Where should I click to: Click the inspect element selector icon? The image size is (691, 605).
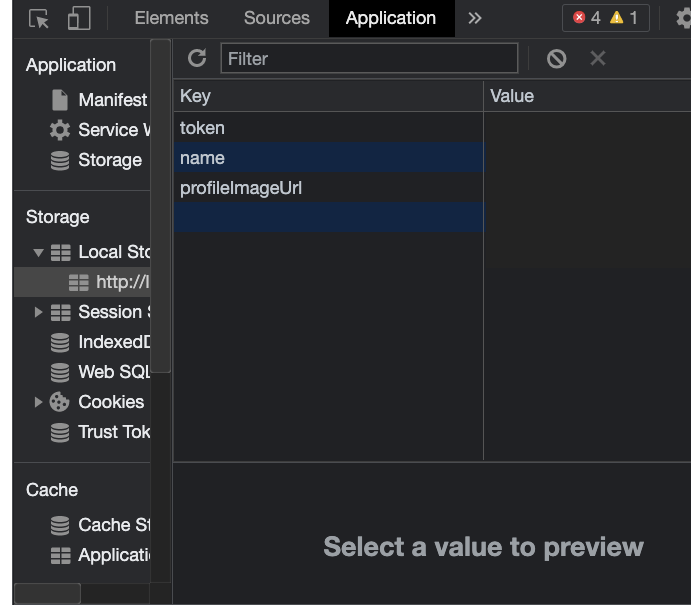point(39,18)
